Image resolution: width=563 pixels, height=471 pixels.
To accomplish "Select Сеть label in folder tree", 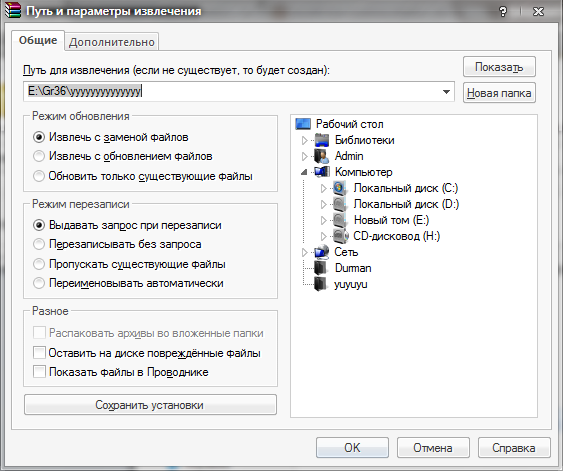I will (346, 252).
